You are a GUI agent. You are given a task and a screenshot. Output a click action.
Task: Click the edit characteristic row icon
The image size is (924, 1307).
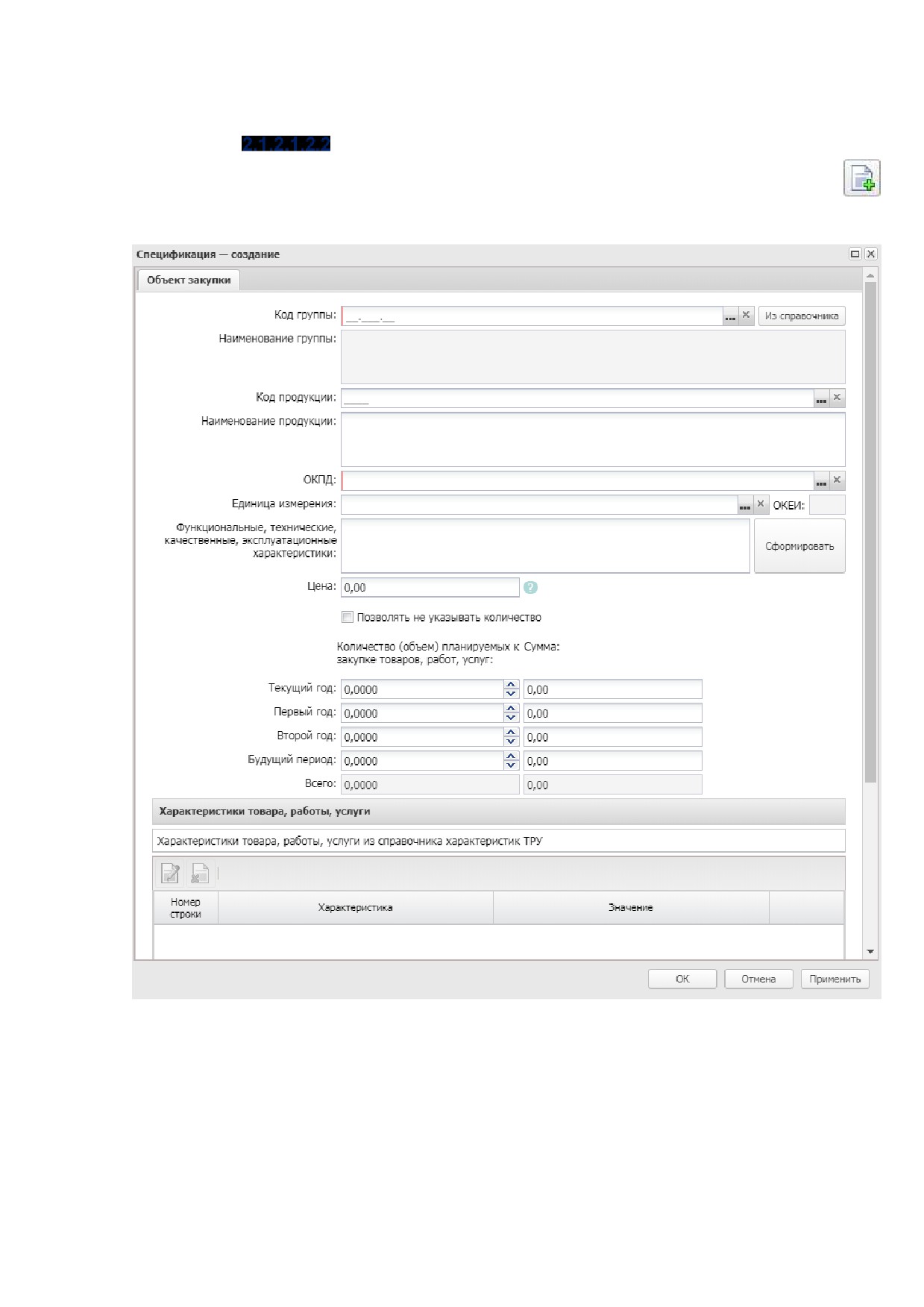point(170,873)
